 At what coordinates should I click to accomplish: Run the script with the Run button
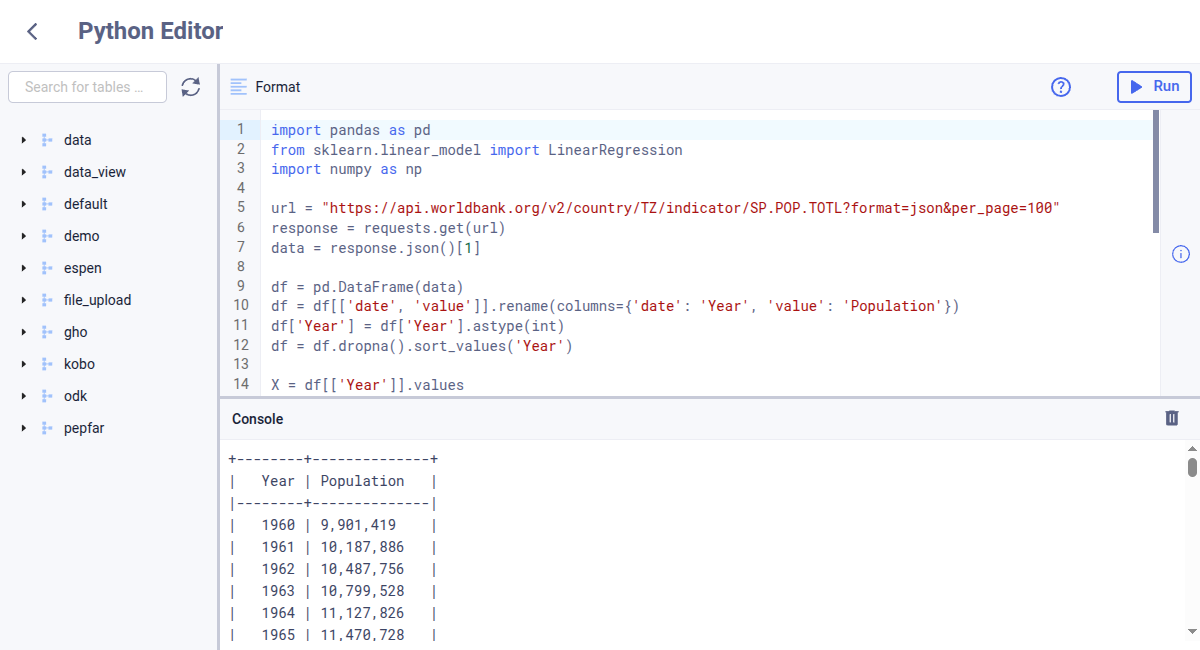pyautogui.click(x=1154, y=87)
